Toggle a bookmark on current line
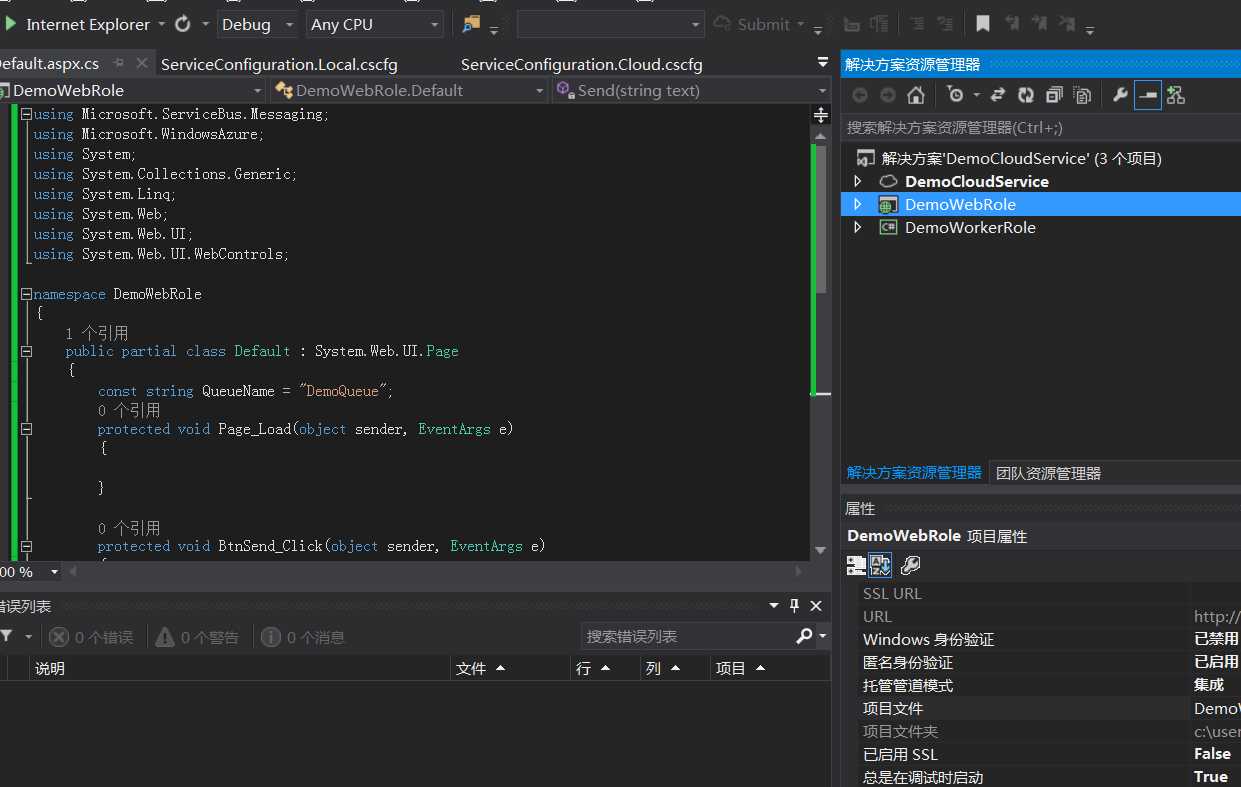Image resolution: width=1241 pixels, height=787 pixels. point(984,24)
